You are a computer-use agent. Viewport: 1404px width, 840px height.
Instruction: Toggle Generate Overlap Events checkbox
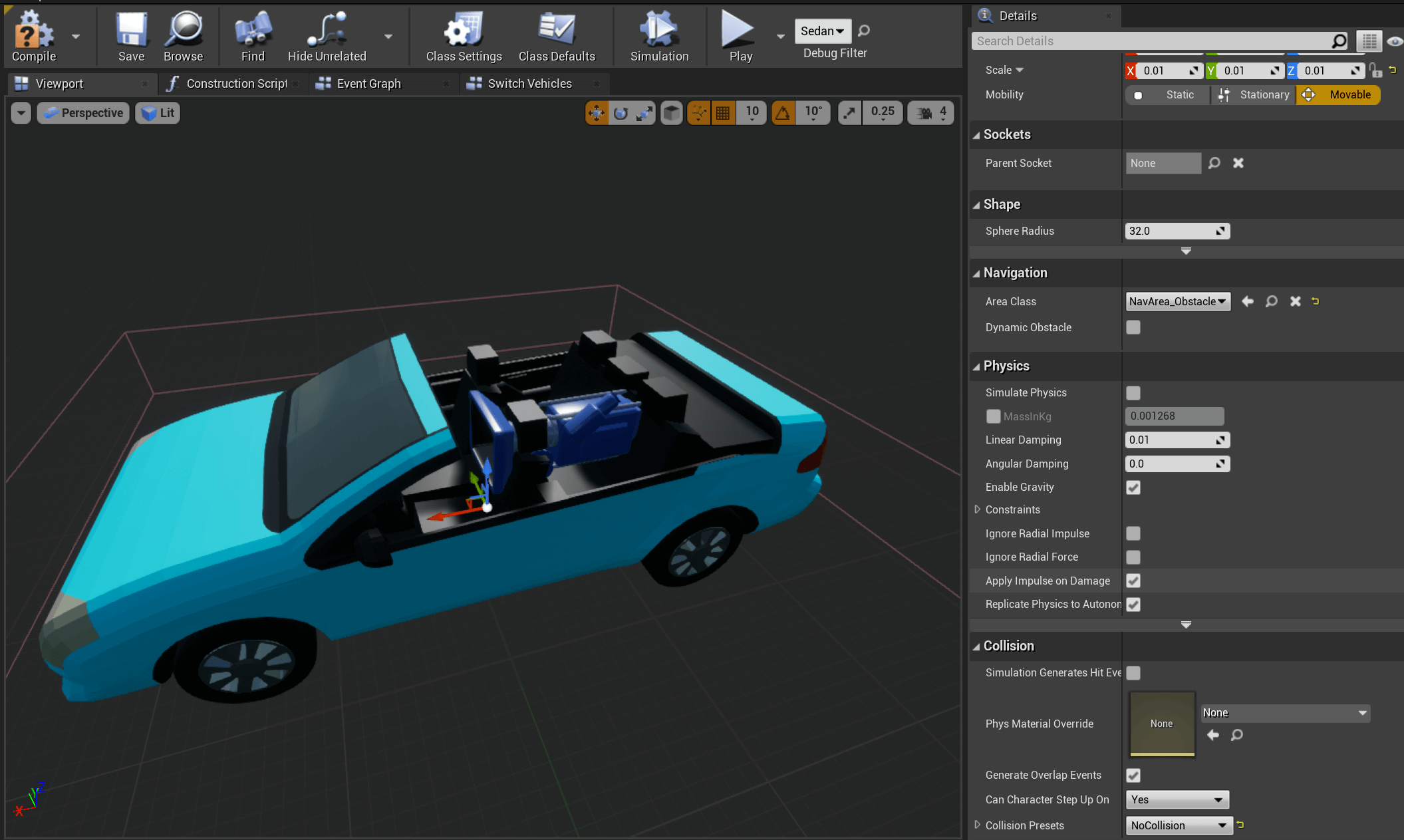coord(1133,775)
